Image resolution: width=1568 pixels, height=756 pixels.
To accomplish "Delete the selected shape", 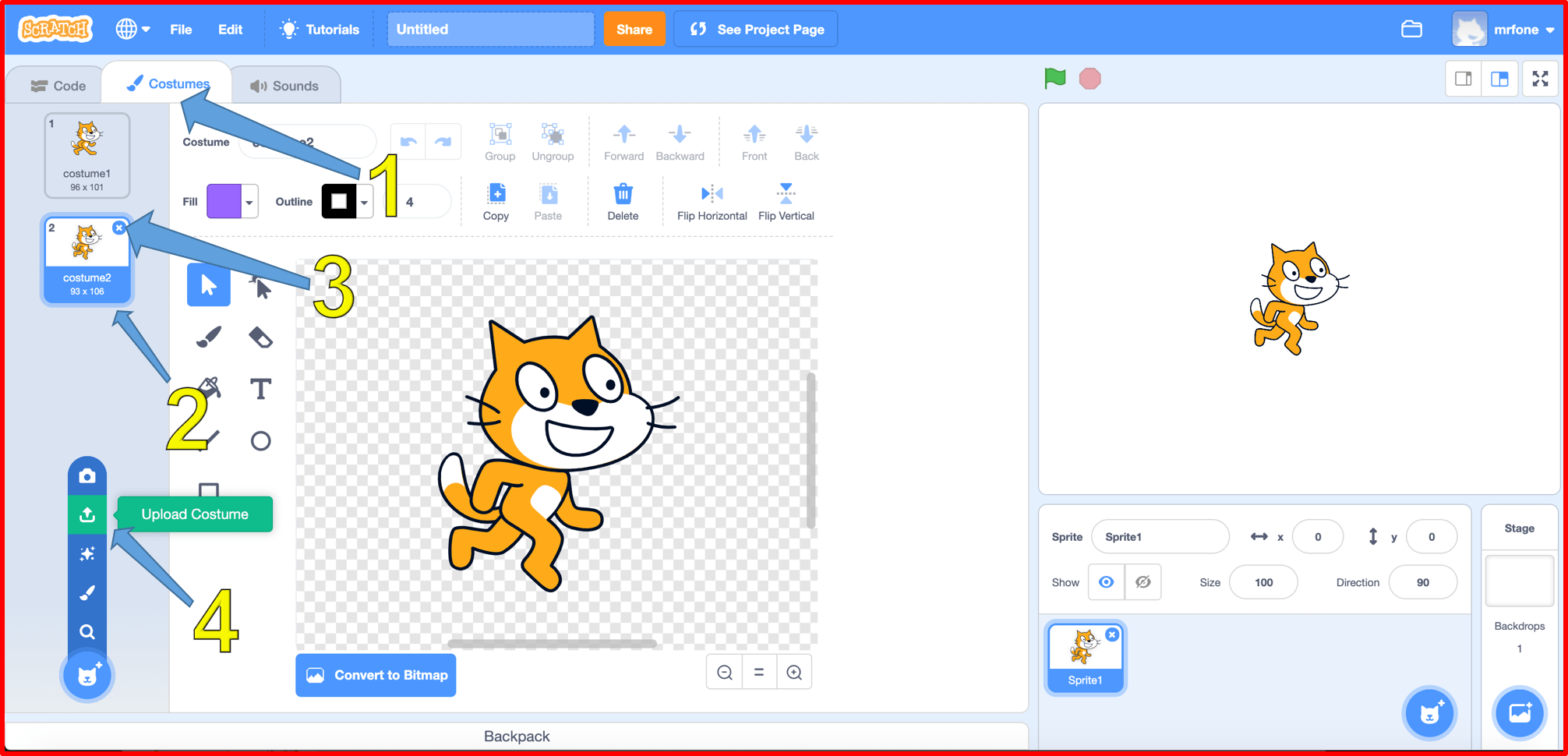I will 623,202.
